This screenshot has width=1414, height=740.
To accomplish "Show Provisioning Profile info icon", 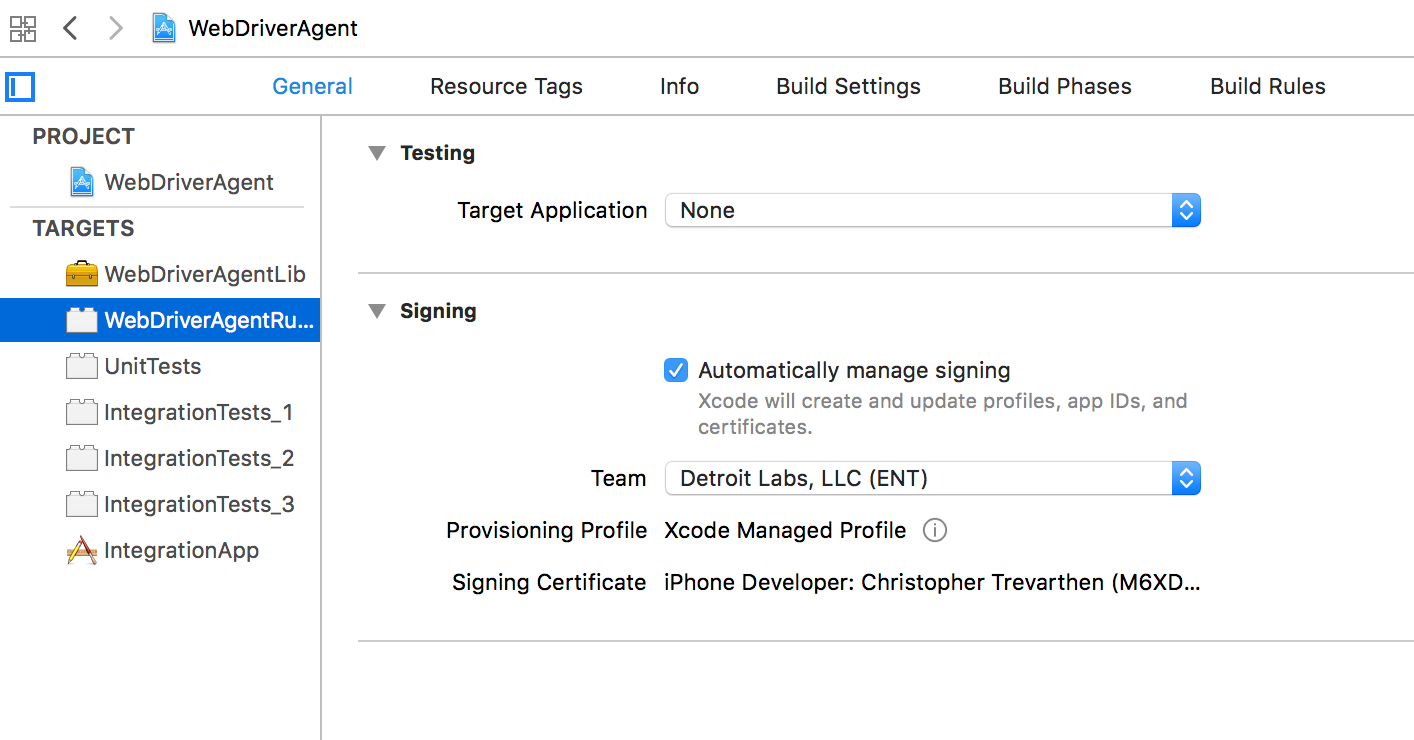I will click(x=934, y=530).
